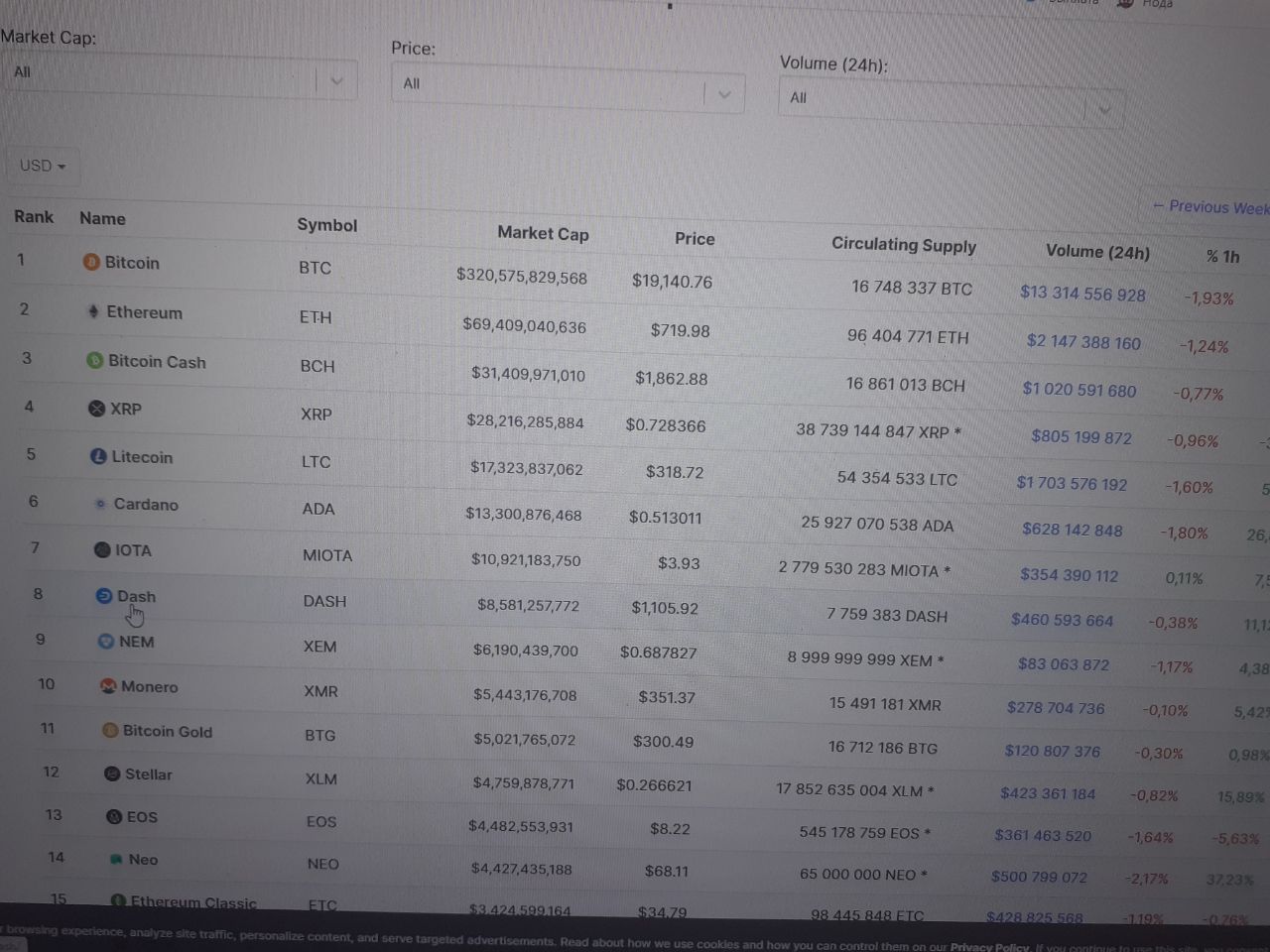Open Dash volume $460 593 664
This screenshot has height=952, width=1270.
1063,620
